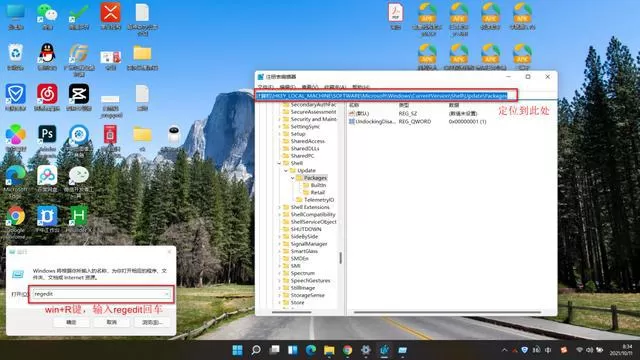Click the QQ penguin desktop icon
The height and width of the screenshot is (360, 640).
(x=47, y=53)
